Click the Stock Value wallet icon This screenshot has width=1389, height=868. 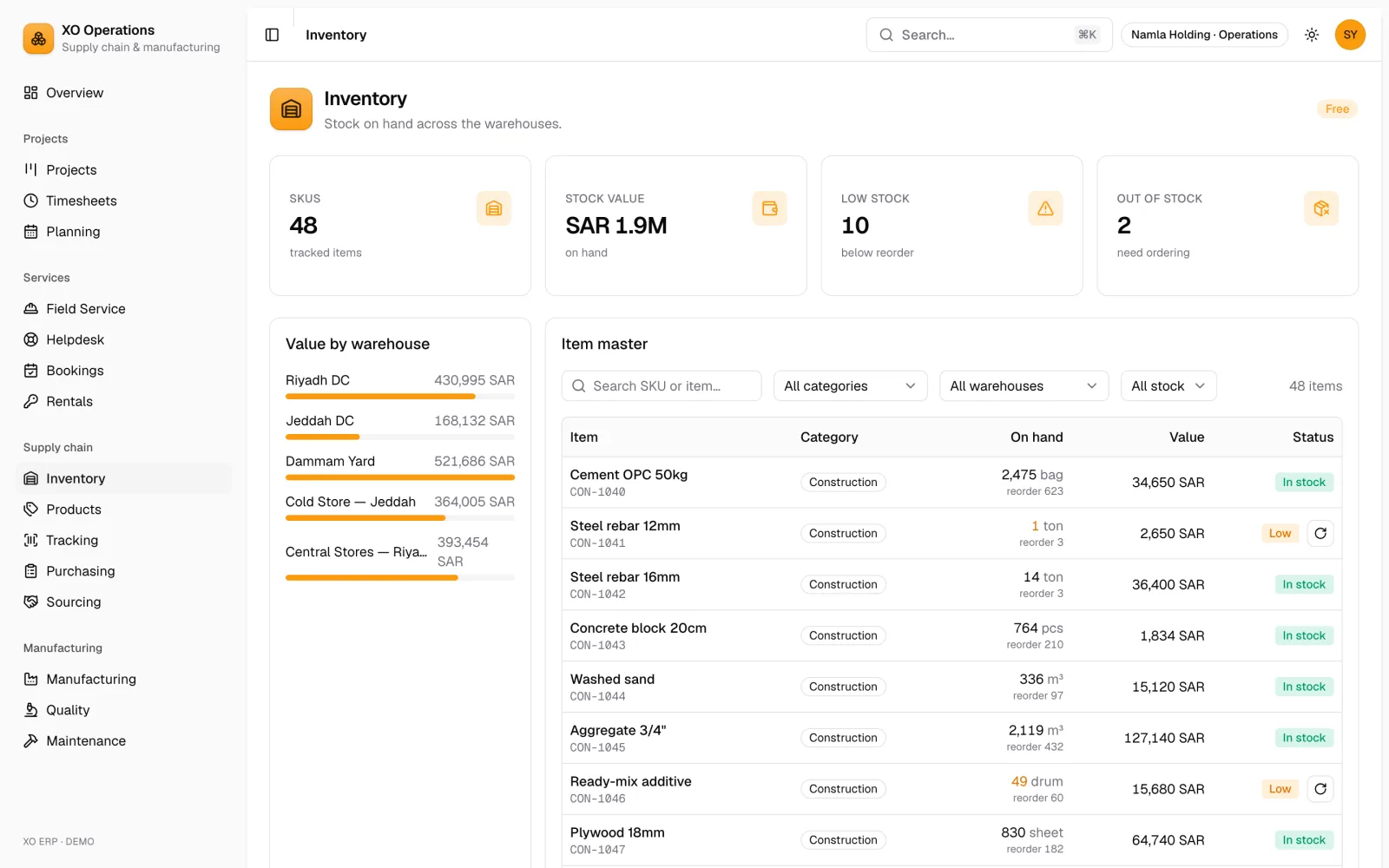click(x=769, y=208)
